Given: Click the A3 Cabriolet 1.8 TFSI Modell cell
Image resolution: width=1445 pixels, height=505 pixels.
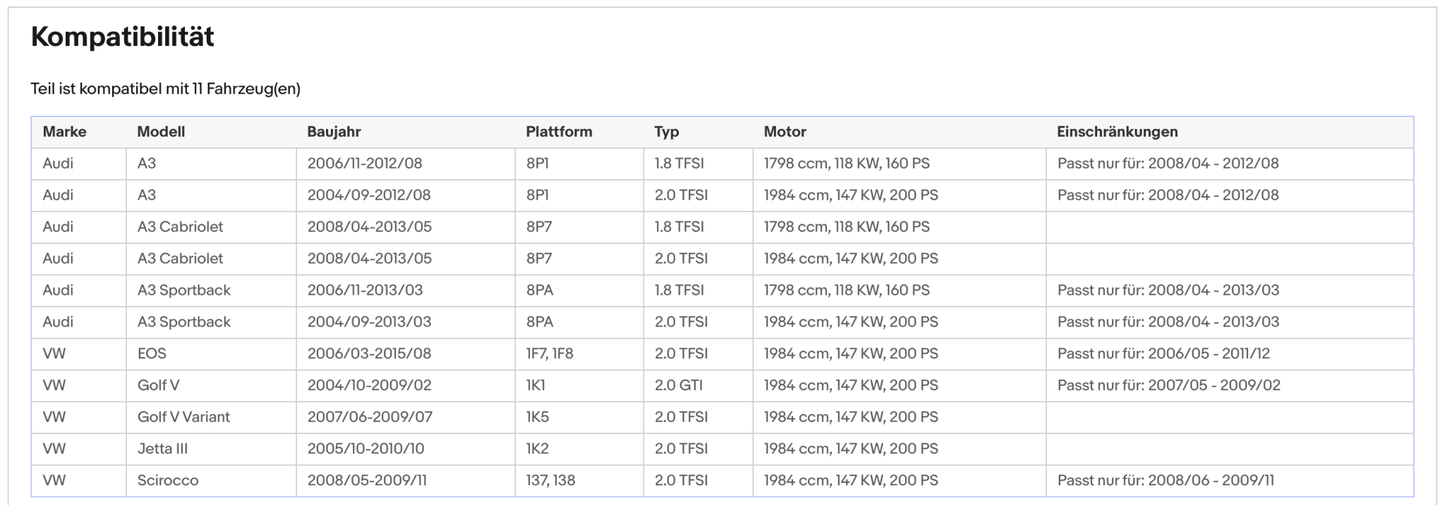Looking at the screenshot, I should click(211, 227).
